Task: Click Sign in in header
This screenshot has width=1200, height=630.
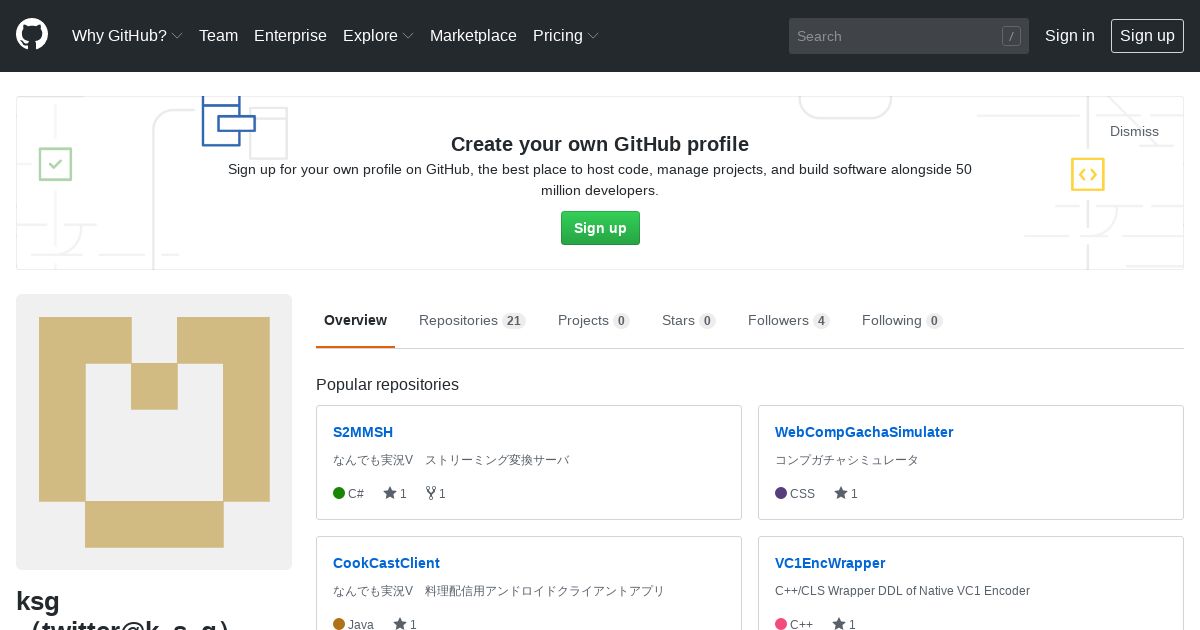Action: pos(1070,35)
